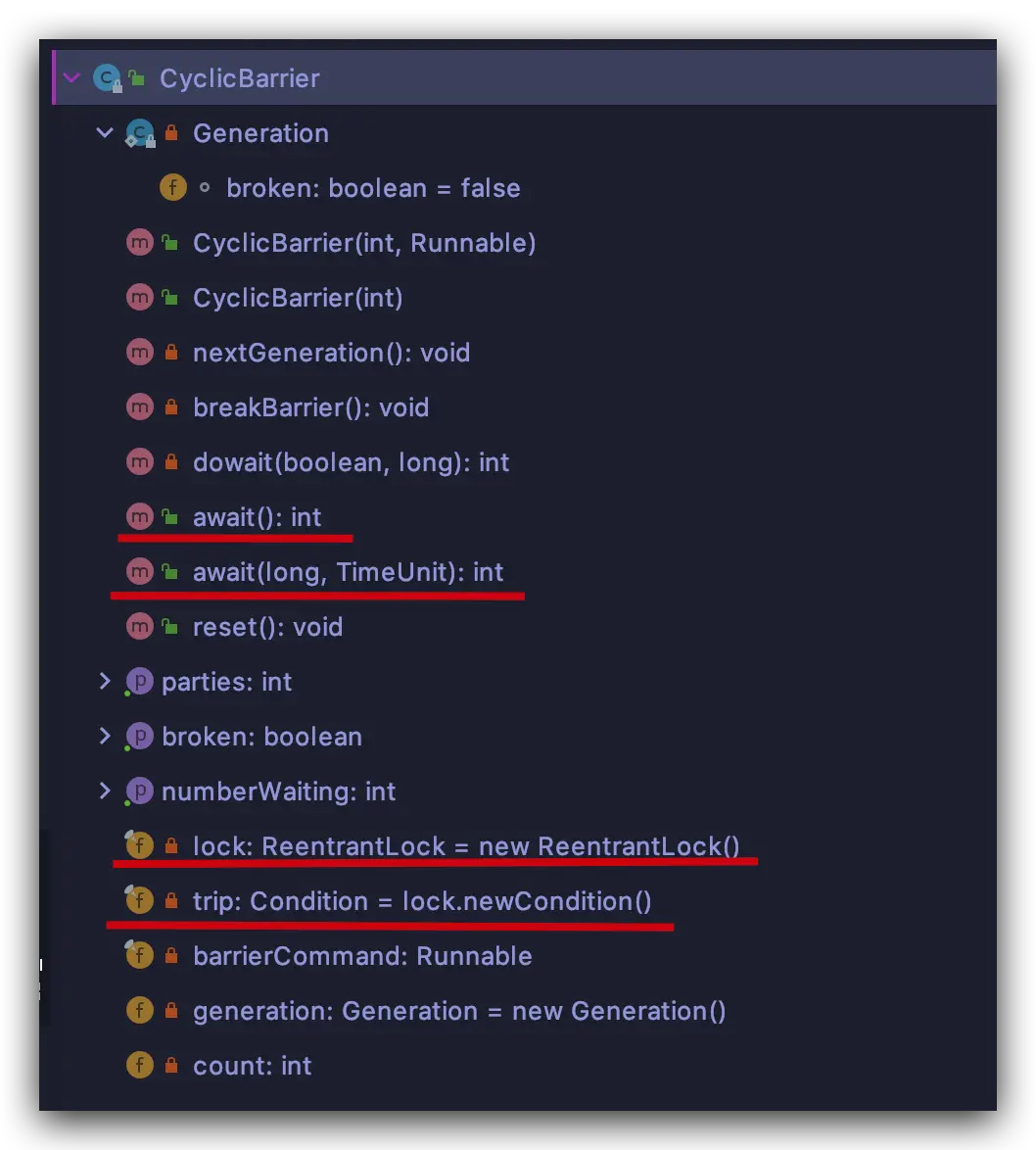Select the CyclicBarrier(int, Runnable) constructor

(363, 243)
